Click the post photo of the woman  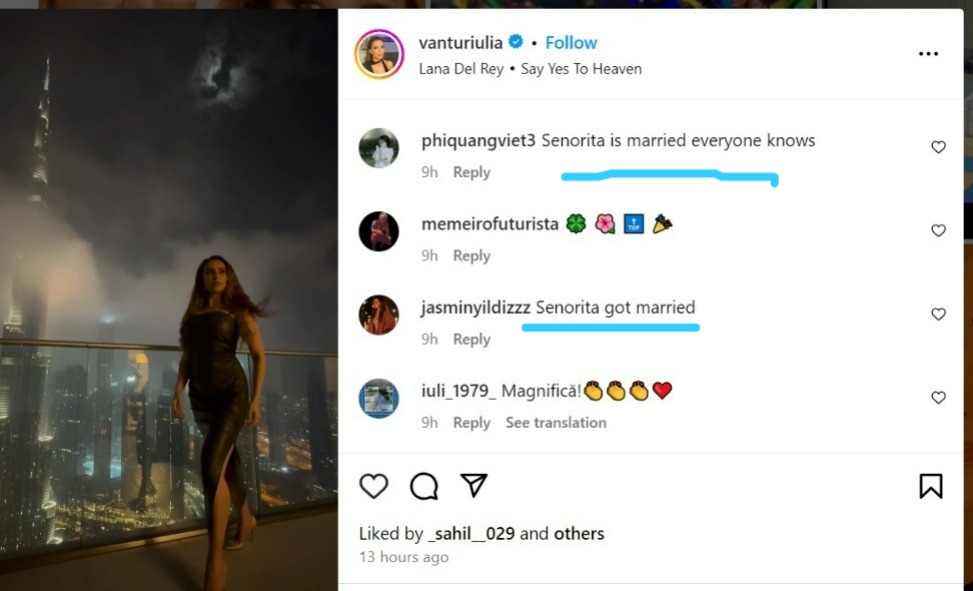[168, 300]
